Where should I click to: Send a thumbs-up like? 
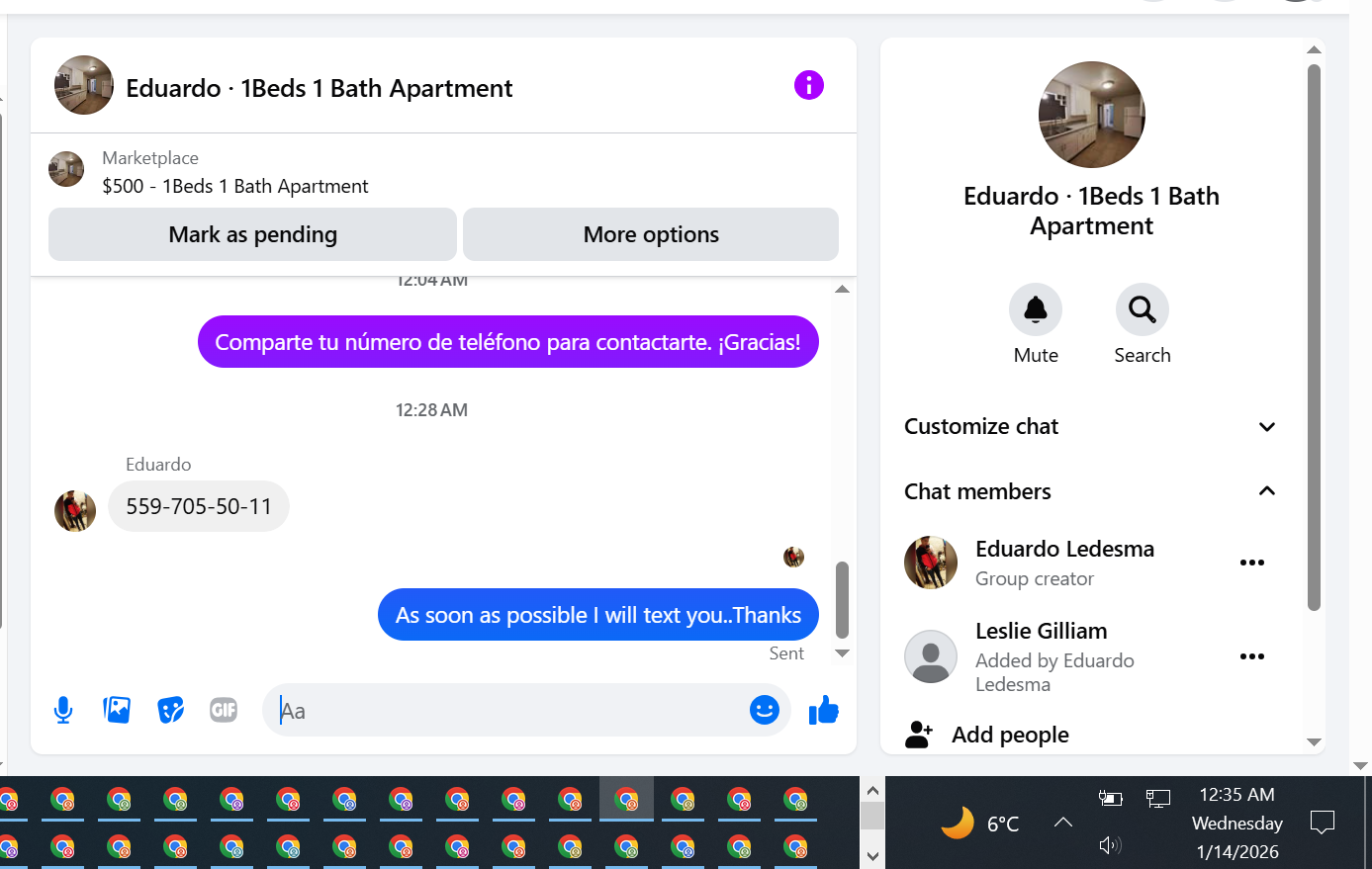[x=823, y=710]
